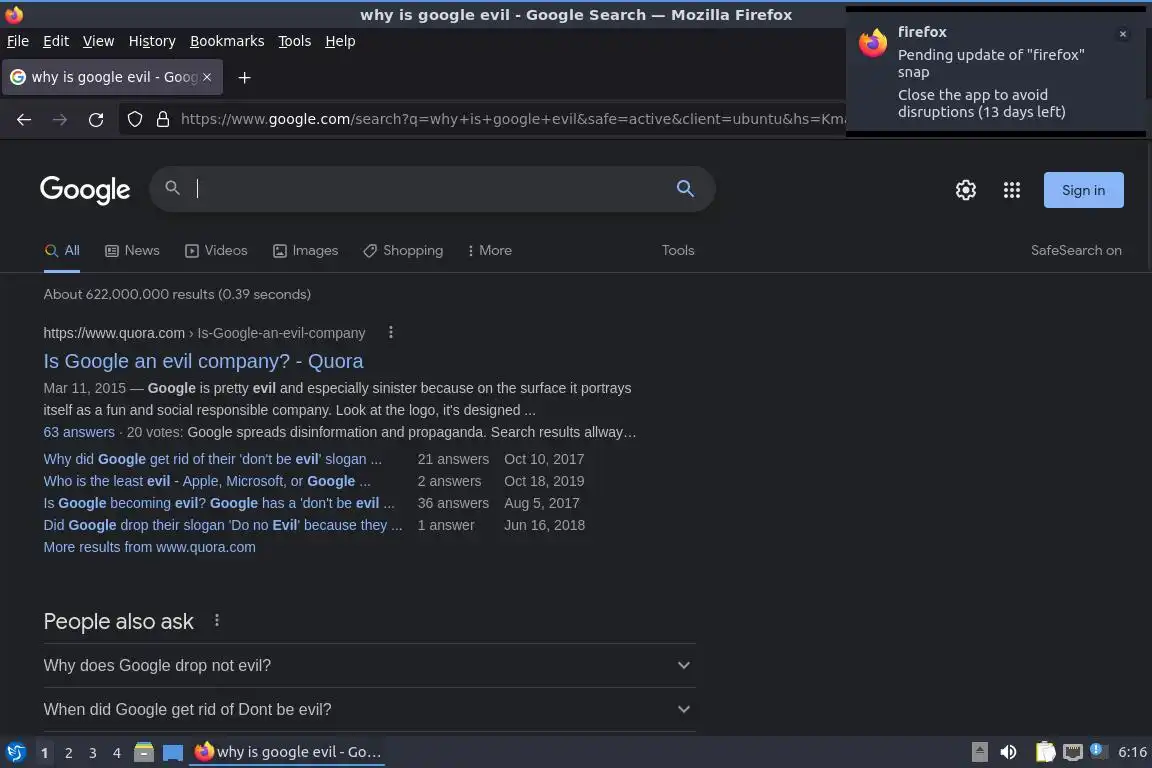Viewport: 1152px width, 768px height.
Task: Open options dots for Quora result
Action: pos(391,332)
